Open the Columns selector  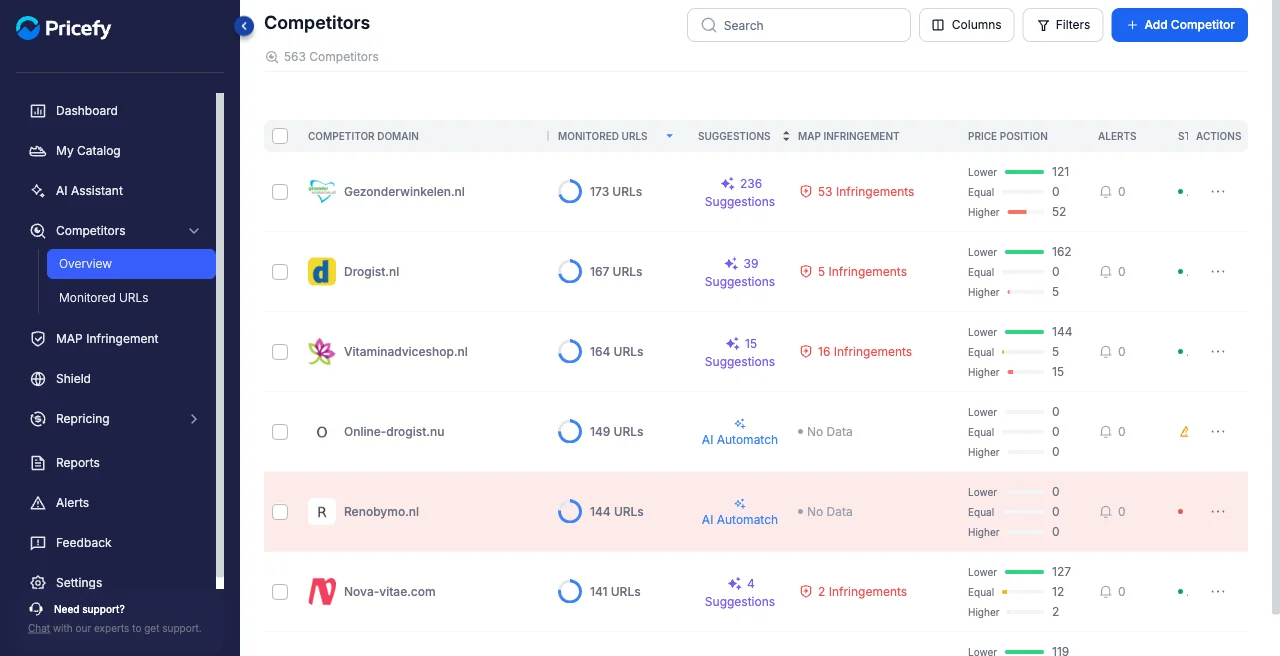967,25
